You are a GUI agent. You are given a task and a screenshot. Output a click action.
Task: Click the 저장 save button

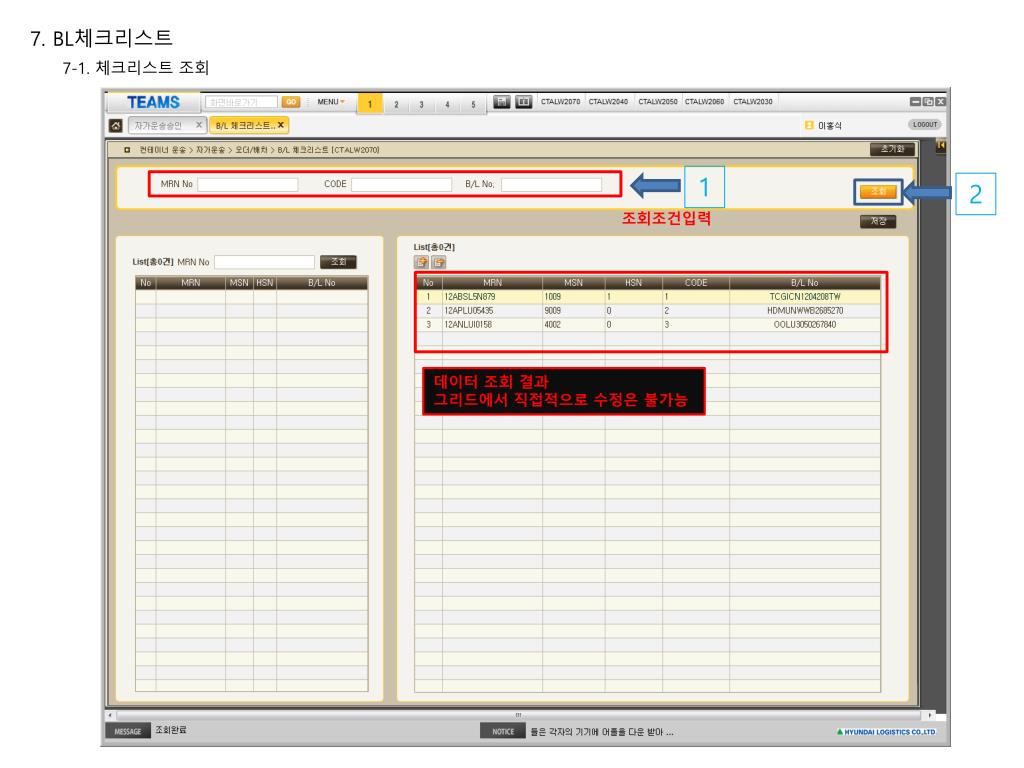[x=878, y=221]
